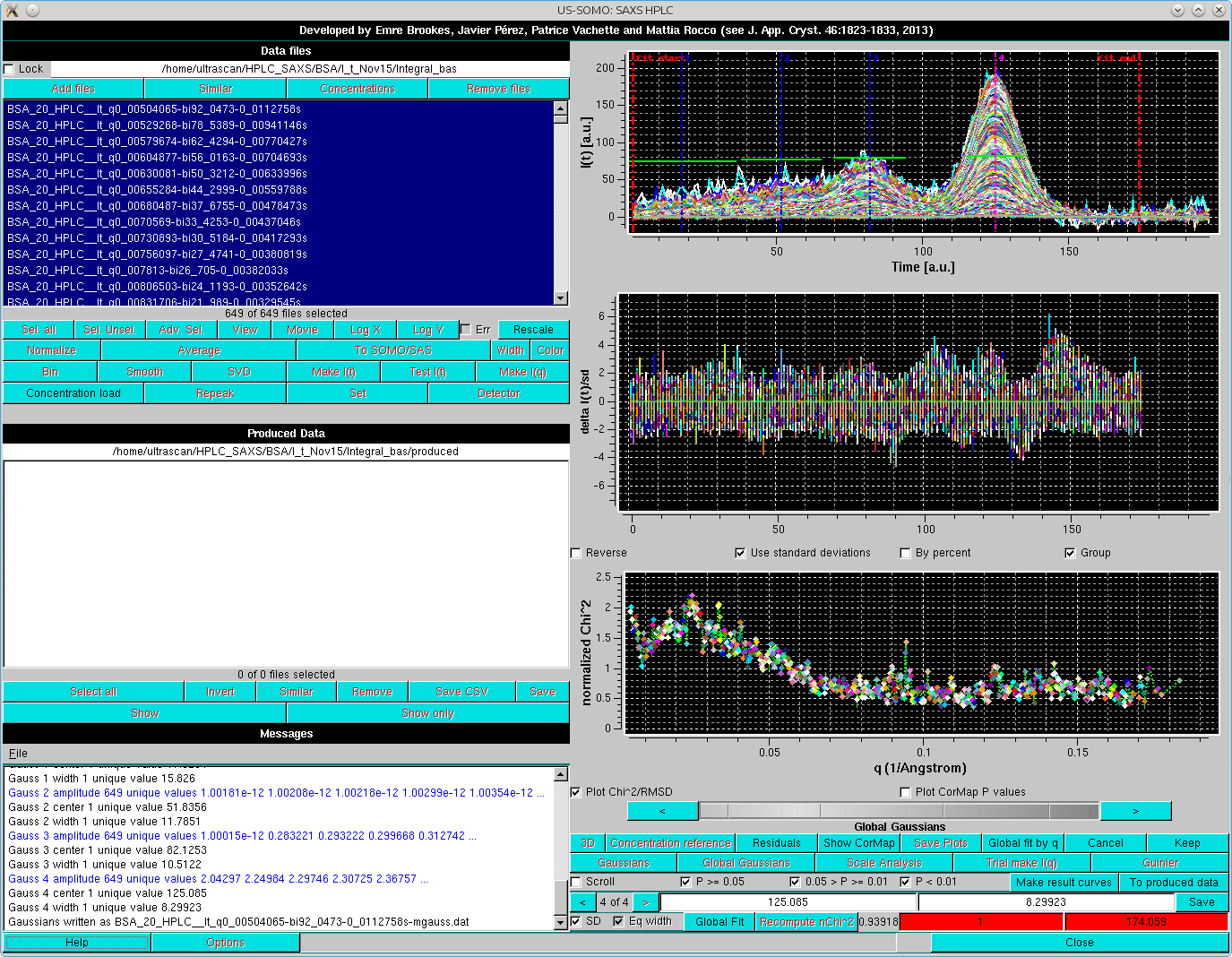Go to next Gaussian with > button
Screen dimensions: 1232x957
646,902
